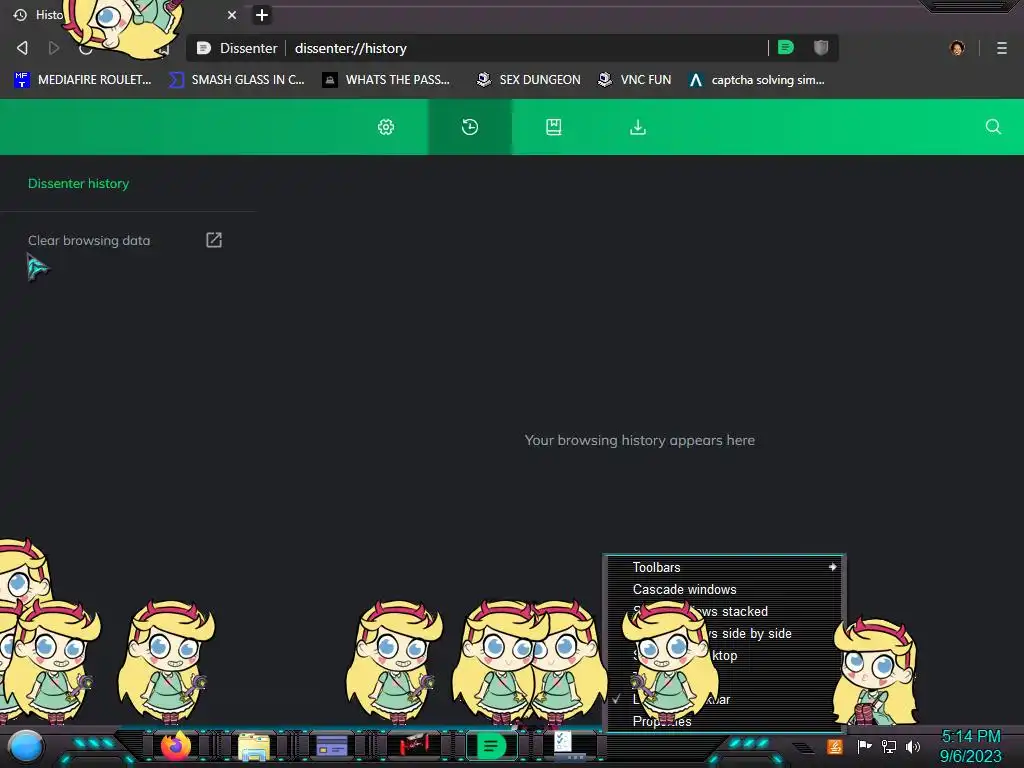Open WHATS THE PASS... bookmark
The width and height of the screenshot is (1024, 768).
[x=387, y=80]
